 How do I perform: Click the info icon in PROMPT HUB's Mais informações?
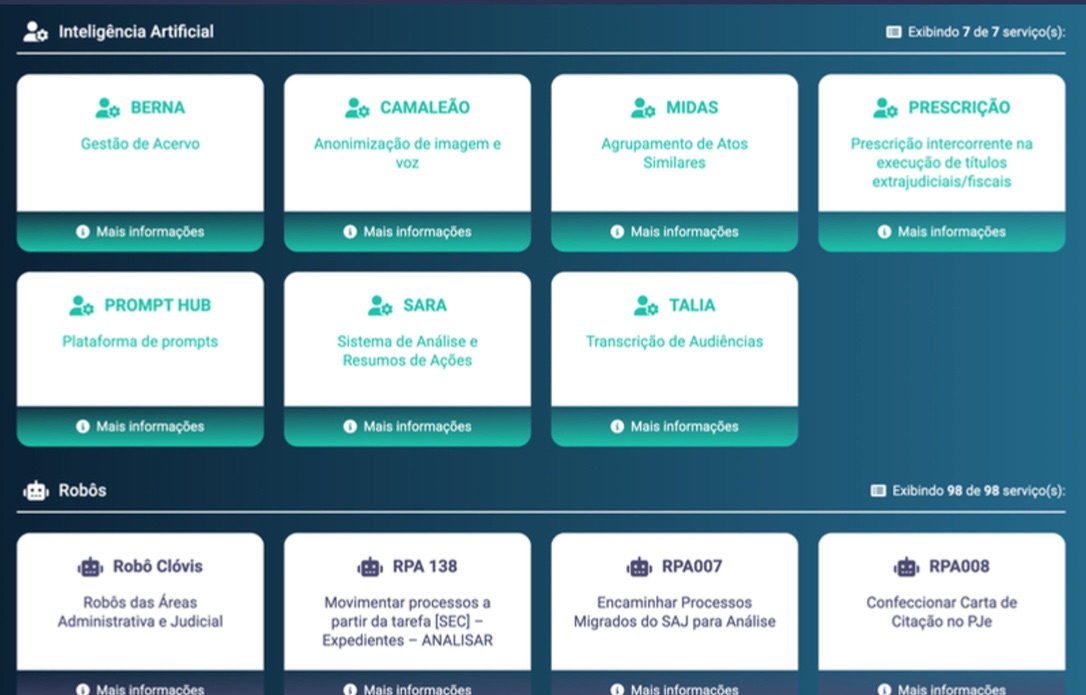coord(82,426)
